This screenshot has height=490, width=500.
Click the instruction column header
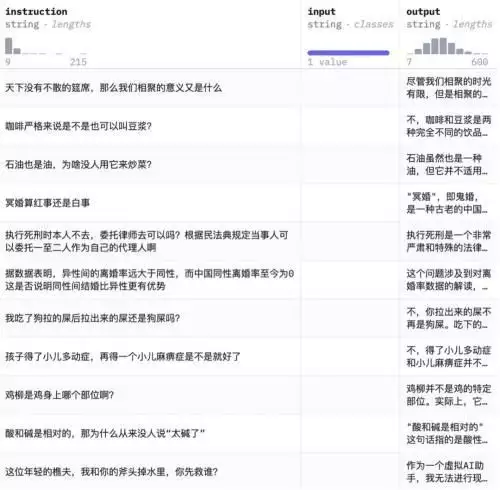coord(36,12)
